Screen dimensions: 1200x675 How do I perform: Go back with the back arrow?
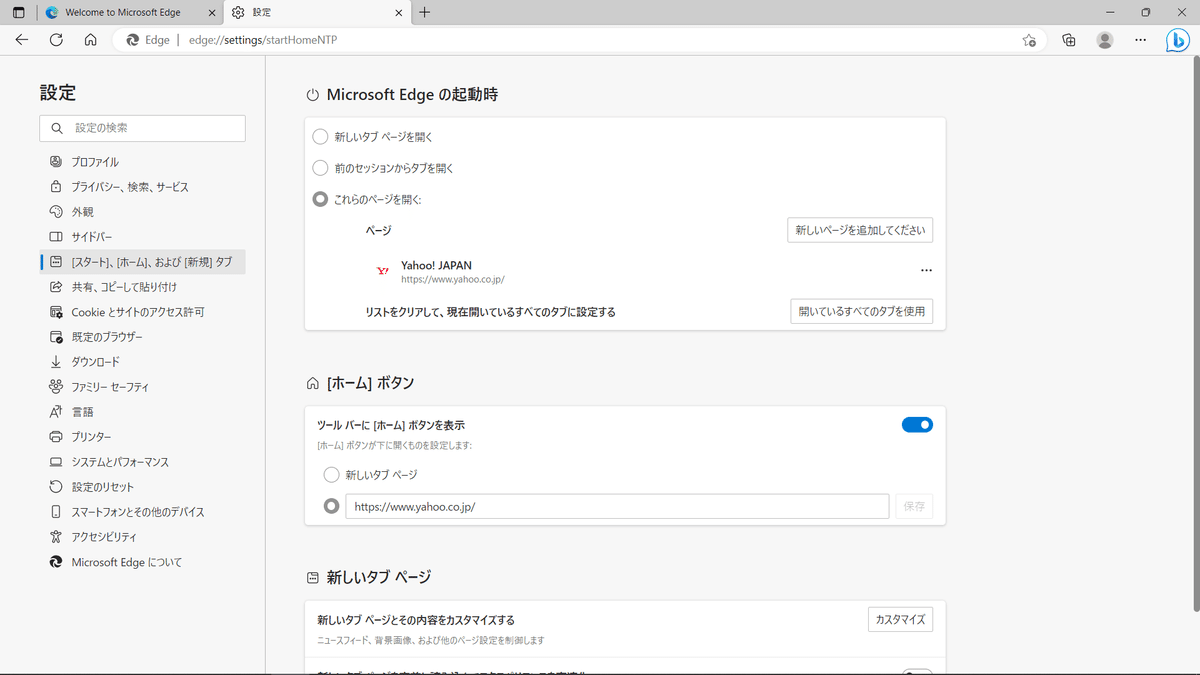pyautogui.click(x=22, y=40)
